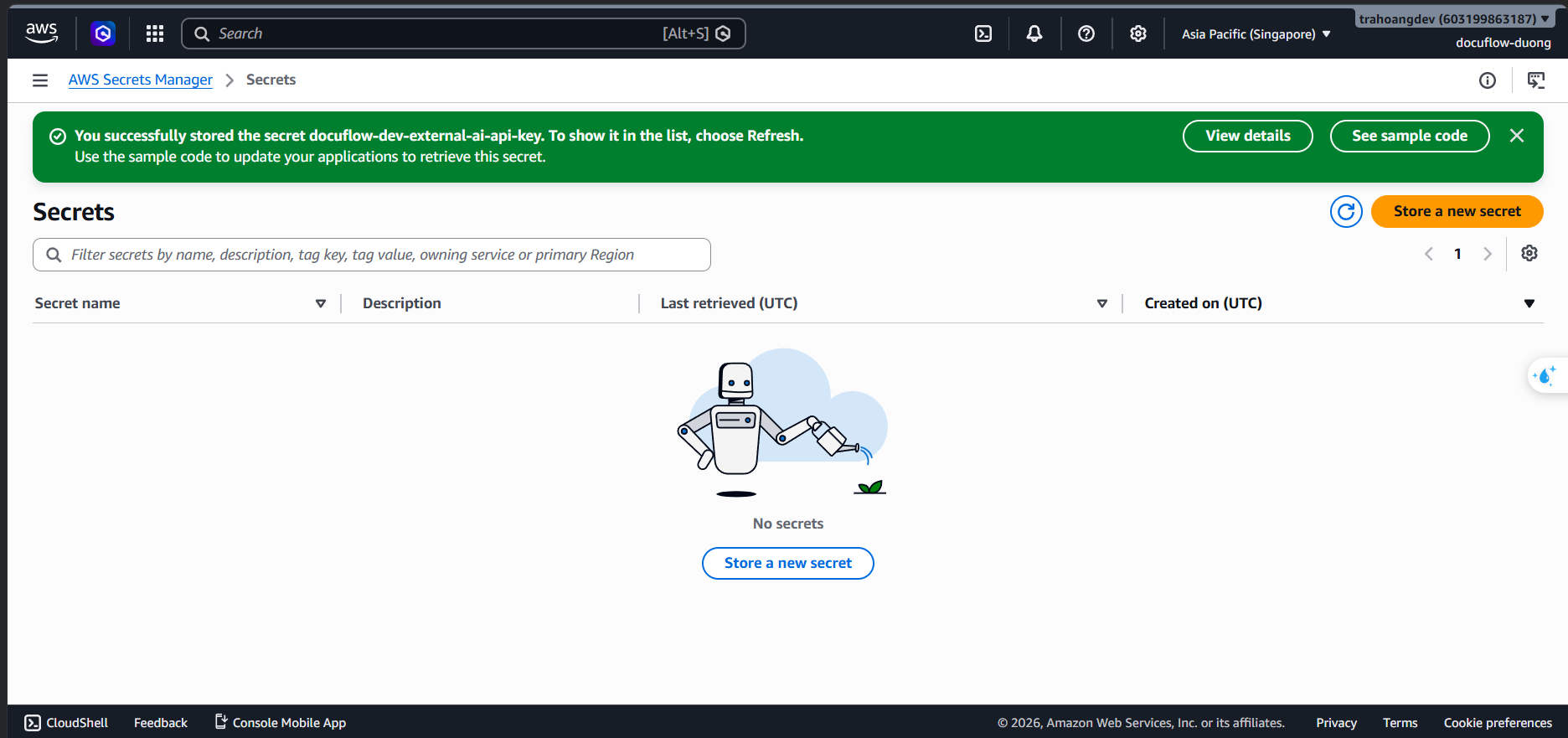Open the Services grid menu

click(x=155, y=34)
